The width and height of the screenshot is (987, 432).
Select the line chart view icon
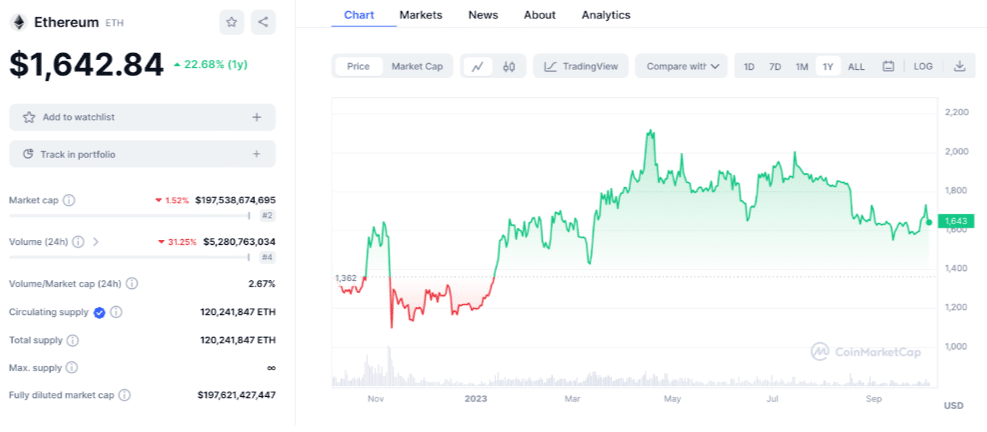coord(478,67)
